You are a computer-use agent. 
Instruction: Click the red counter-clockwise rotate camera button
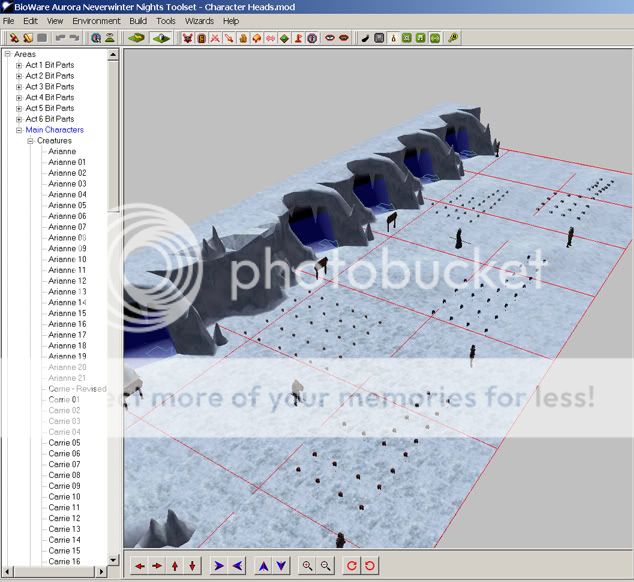369,566
